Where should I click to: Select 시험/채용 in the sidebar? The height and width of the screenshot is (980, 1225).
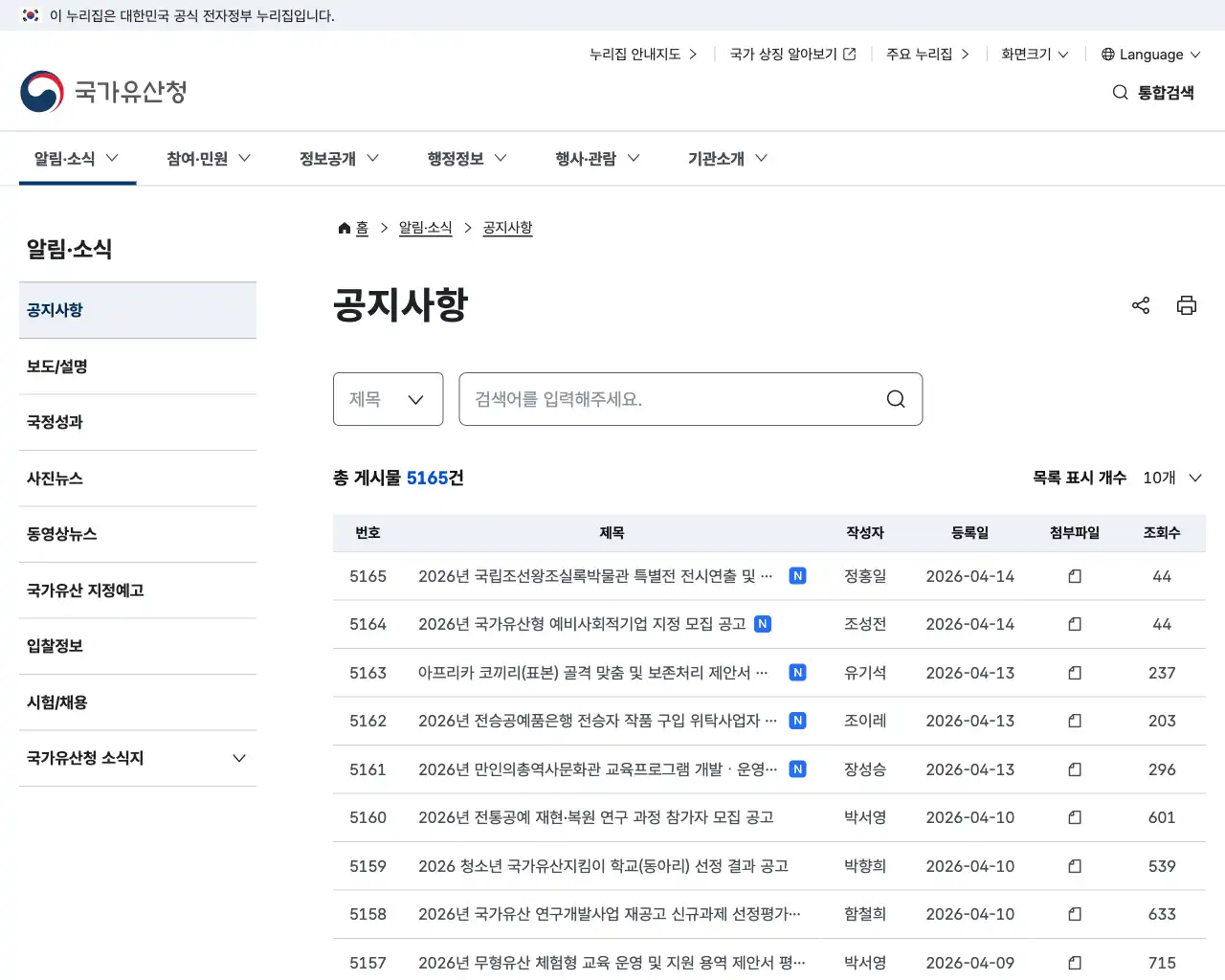pos(138,702)
